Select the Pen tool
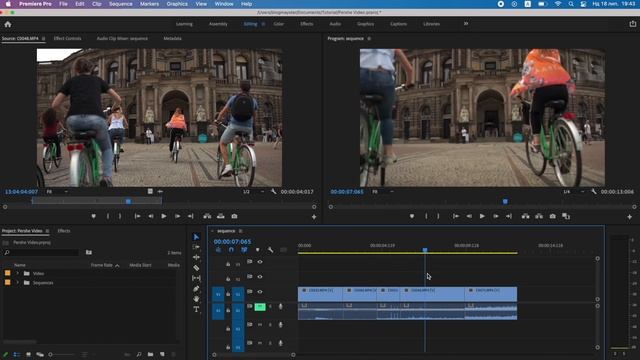This screenshot has width=640, height=360. 196,289
